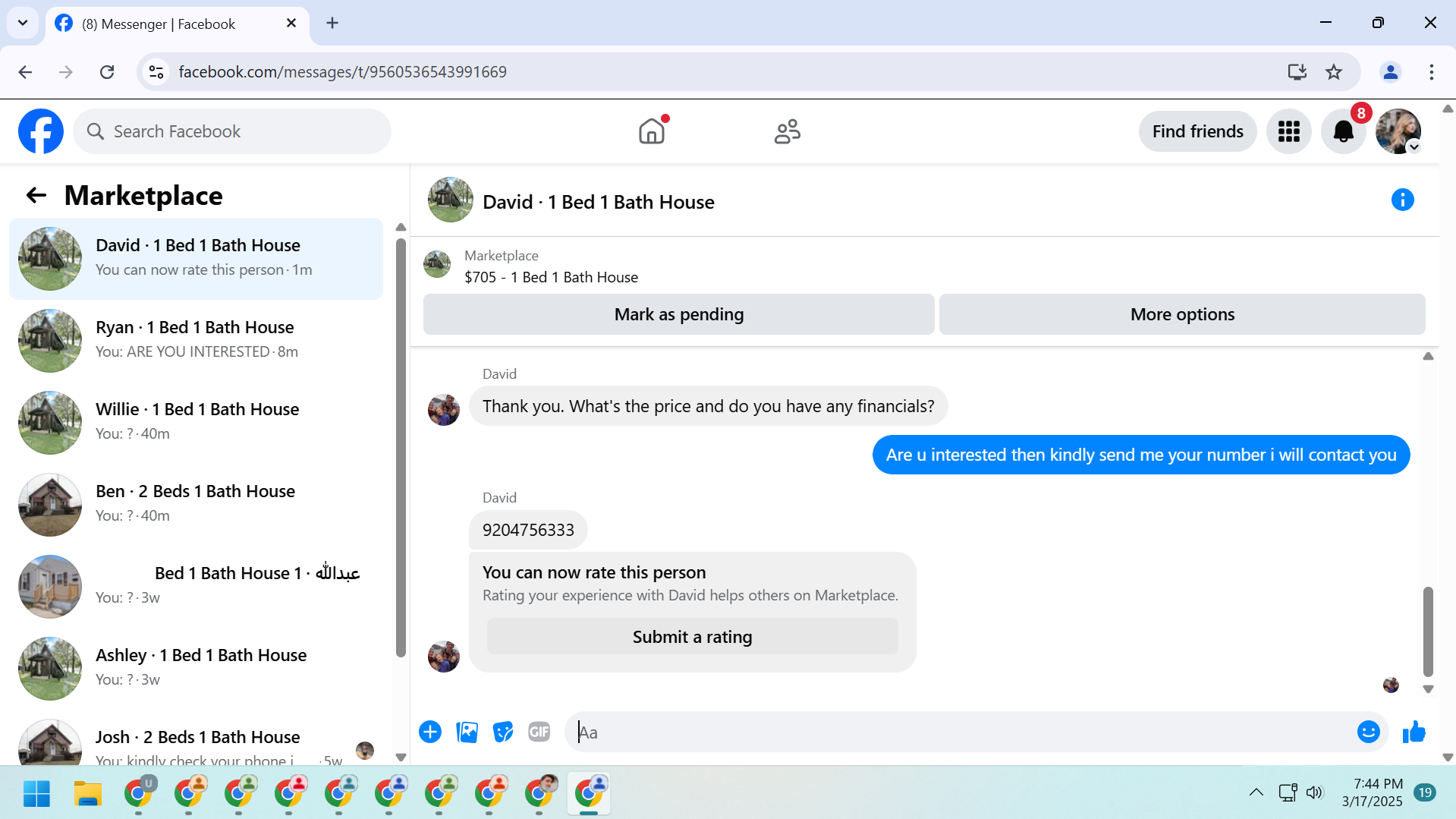The width and height of the screenshot is (1456, 819).
Task: Install app icon in the address bar
Action: click(1297, 72)
